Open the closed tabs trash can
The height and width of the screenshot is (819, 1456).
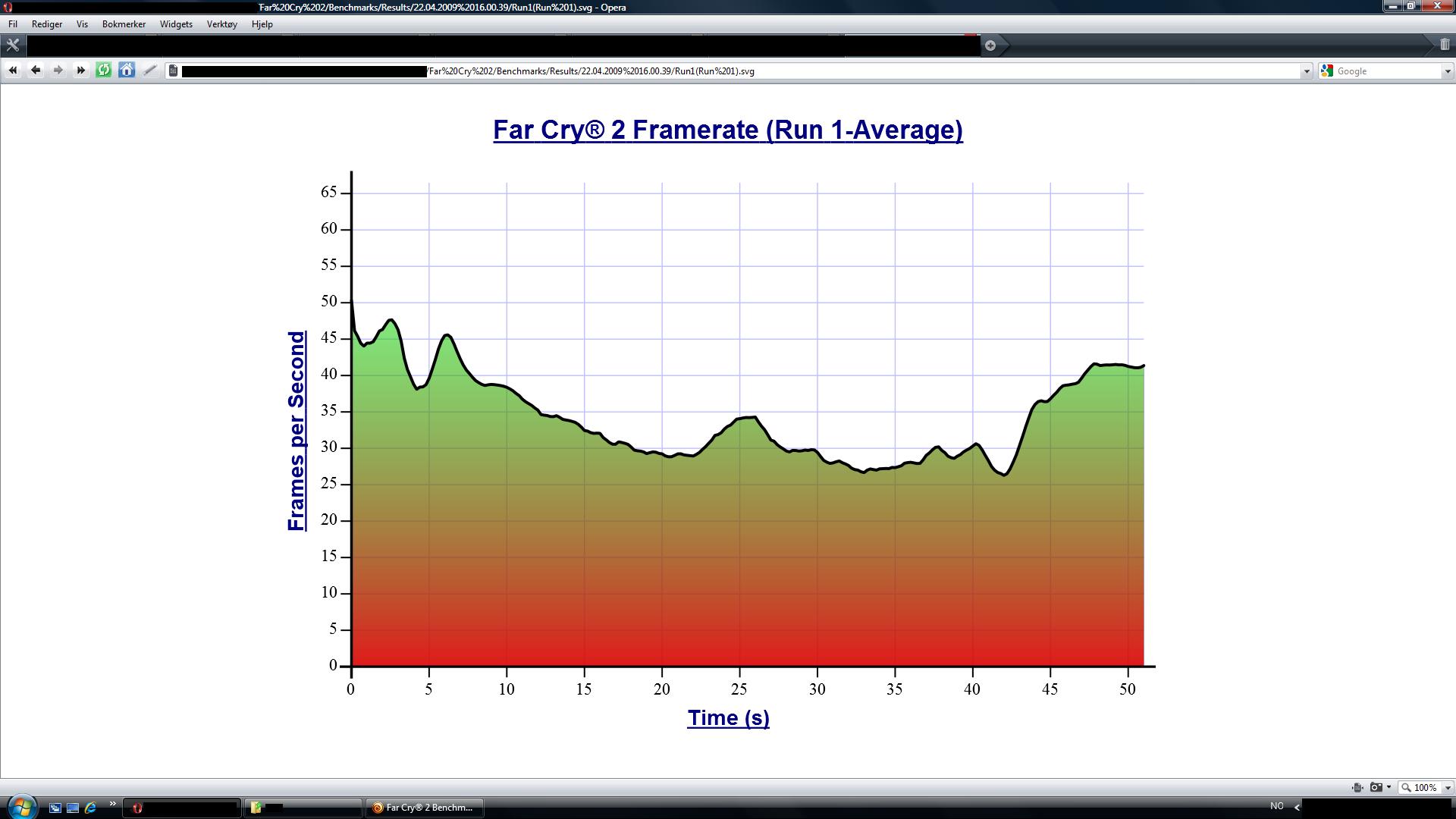click(1445, 45)
